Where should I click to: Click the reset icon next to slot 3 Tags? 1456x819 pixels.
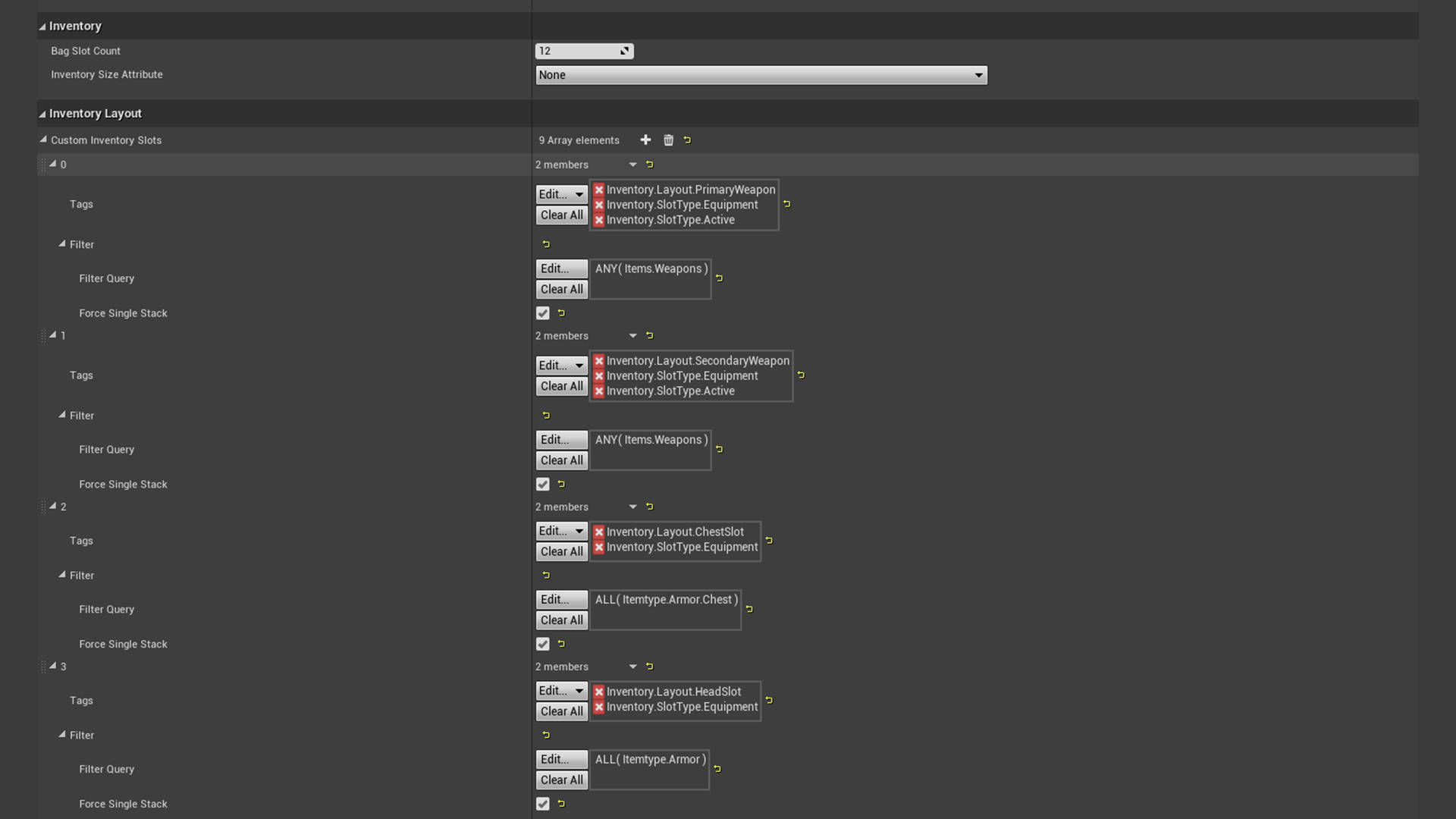tap(770, 699)
